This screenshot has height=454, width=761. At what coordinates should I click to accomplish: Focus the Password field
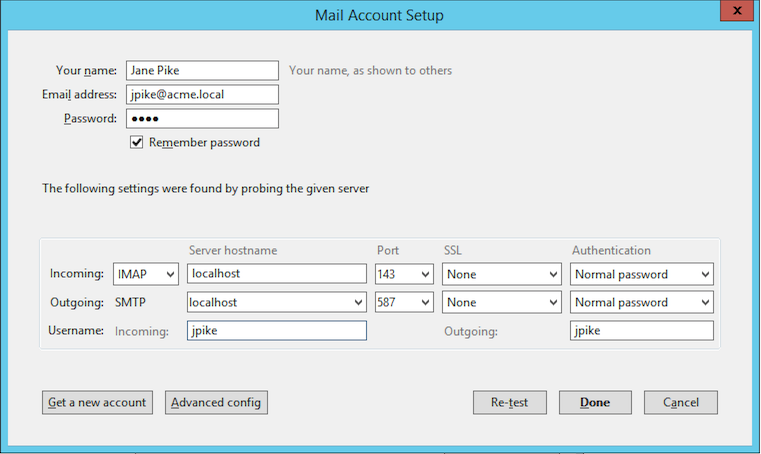(201, 119)
